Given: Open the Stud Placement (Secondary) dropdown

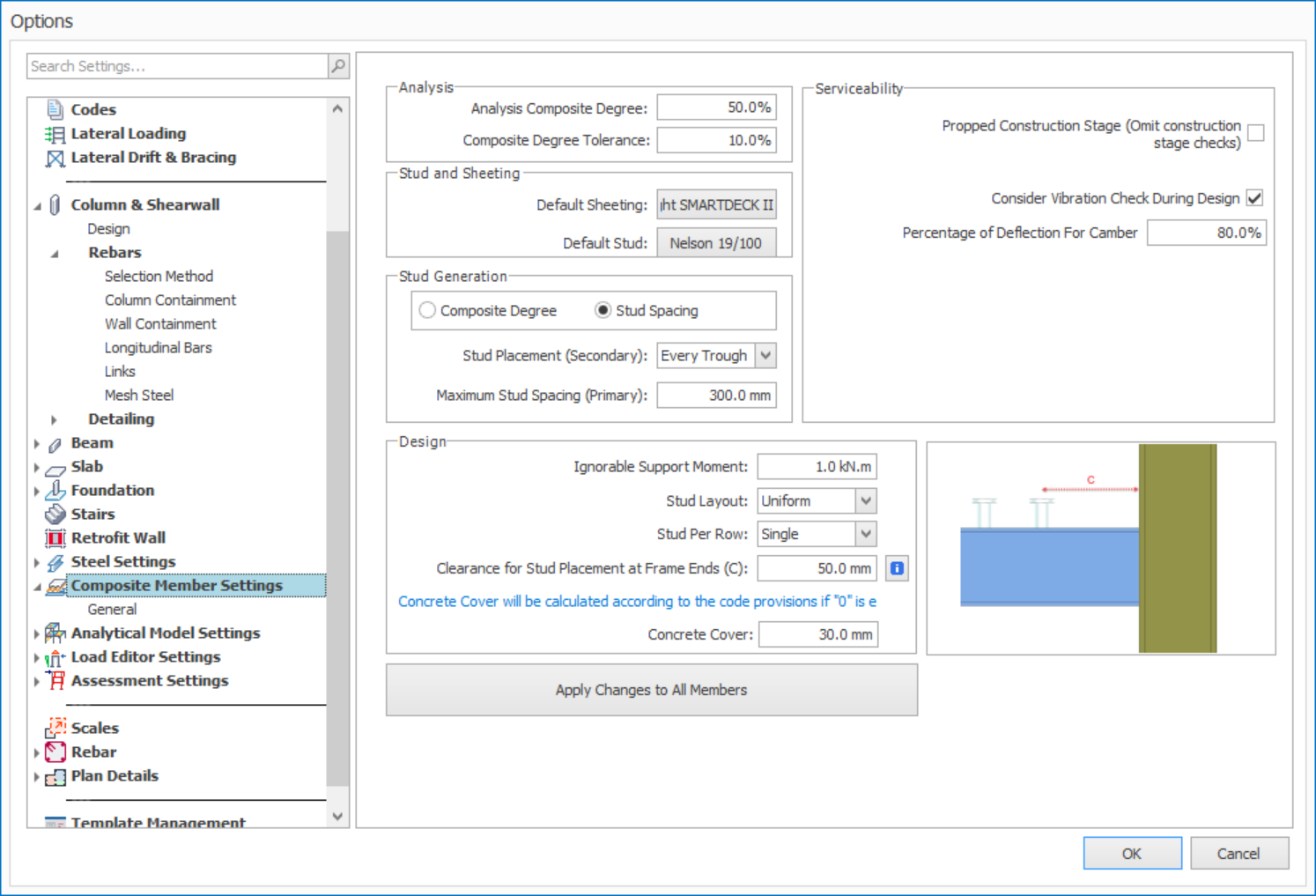Looking at the screenshot, I should pos(765,356).
